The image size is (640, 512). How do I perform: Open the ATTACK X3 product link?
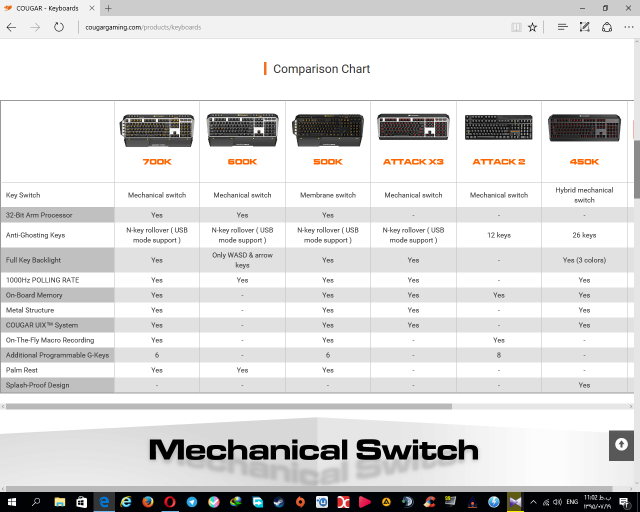413,161
